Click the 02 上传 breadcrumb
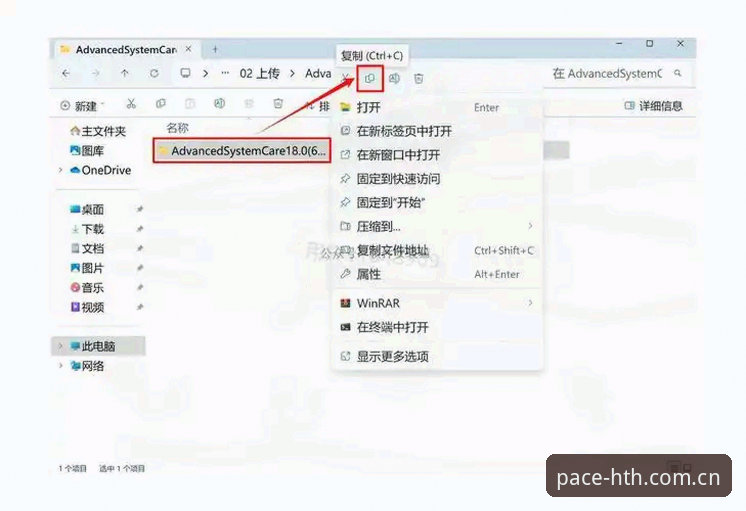The width and height of the screenshot is (746, 511). (259, 73)
